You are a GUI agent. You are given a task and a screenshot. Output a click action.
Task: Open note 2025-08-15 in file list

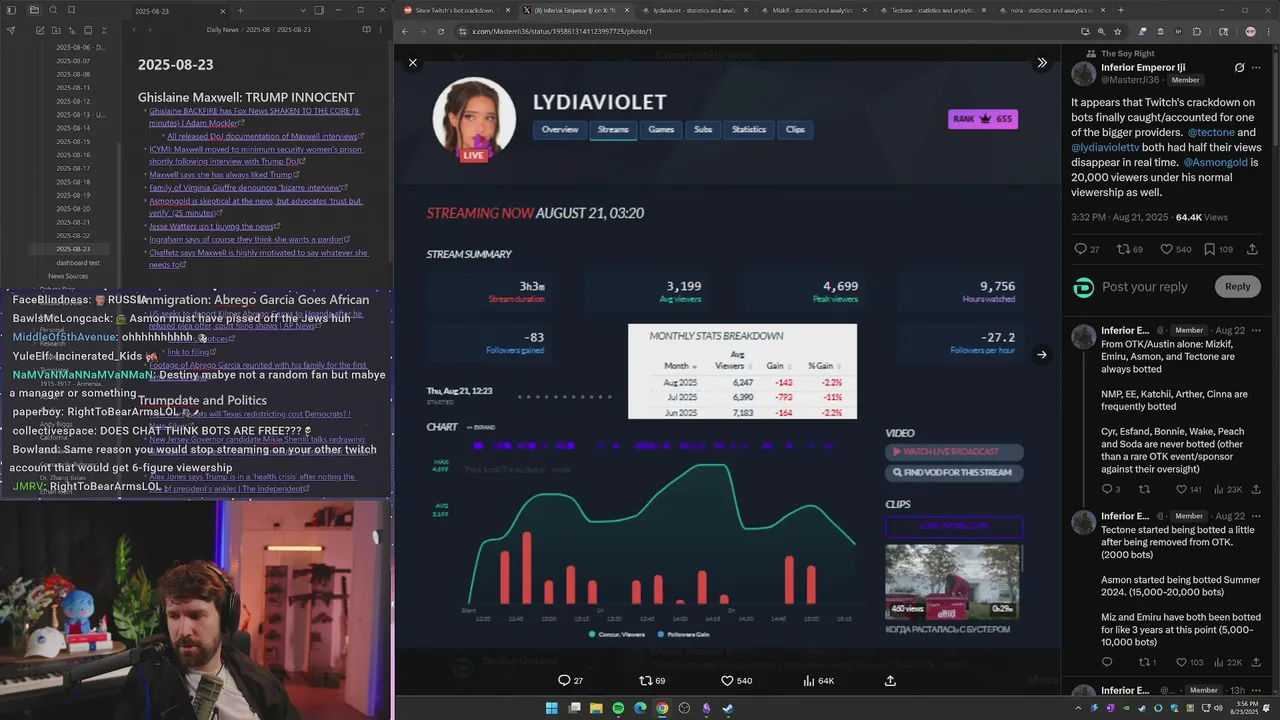[73, 141]
